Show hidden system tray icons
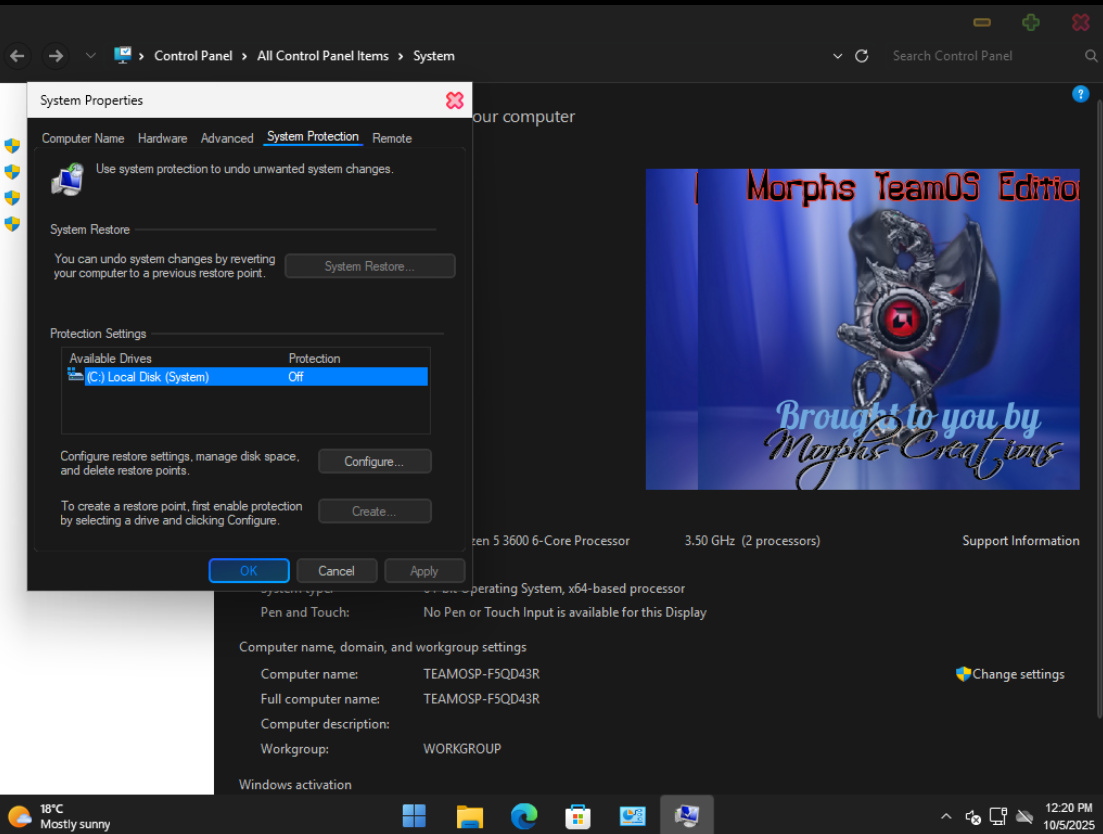 click(947, 816)
